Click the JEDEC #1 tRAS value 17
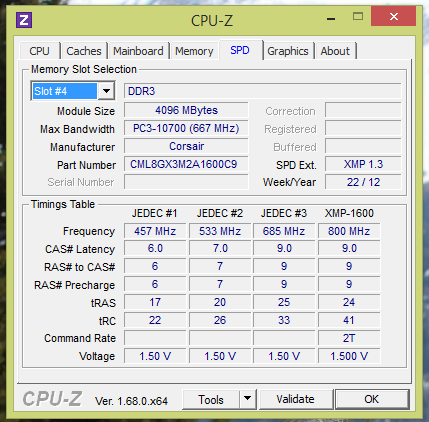Screen dimensions: 429x422 point(155,302)
